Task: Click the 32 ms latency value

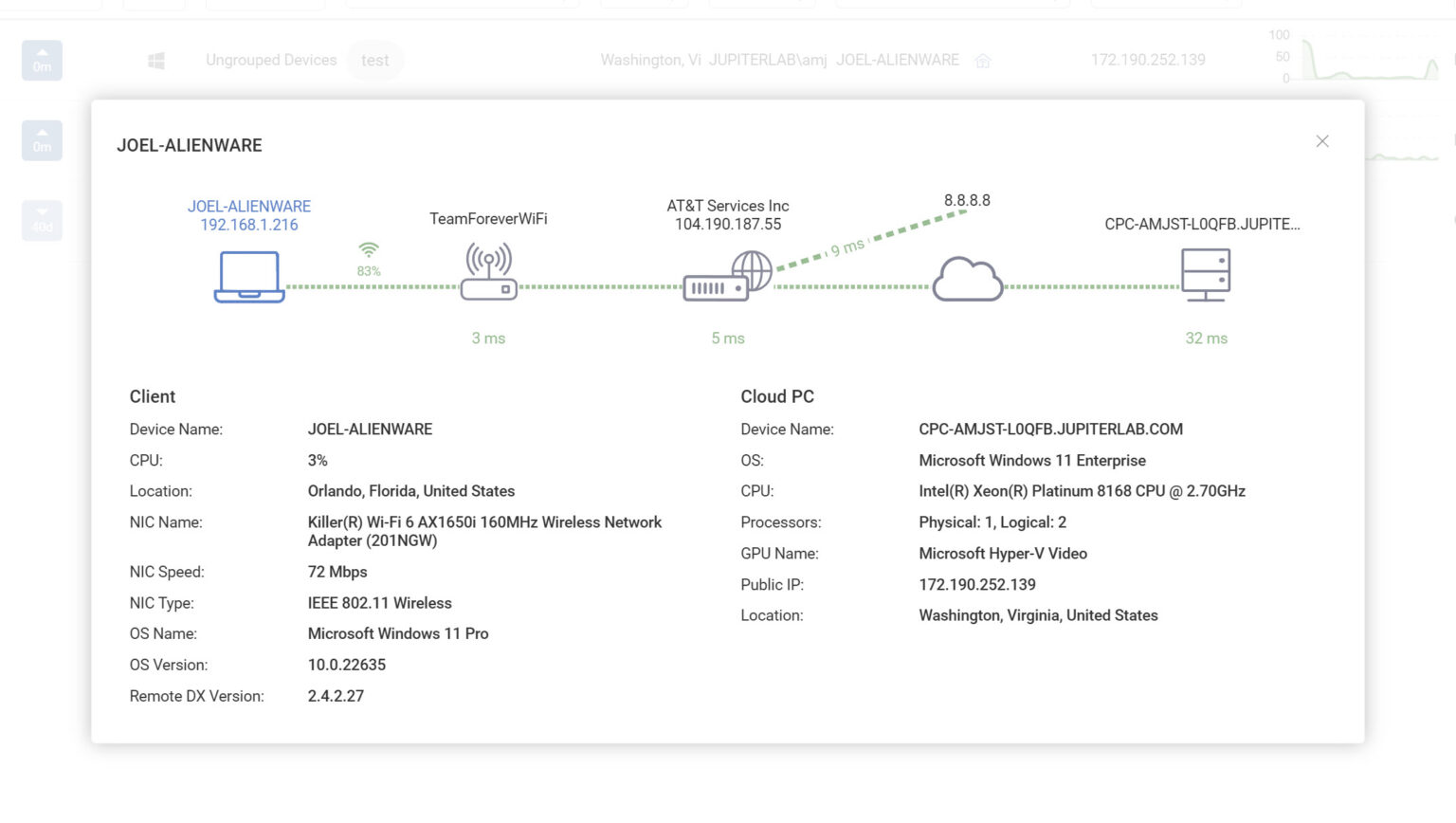Action: point(1206,338)
